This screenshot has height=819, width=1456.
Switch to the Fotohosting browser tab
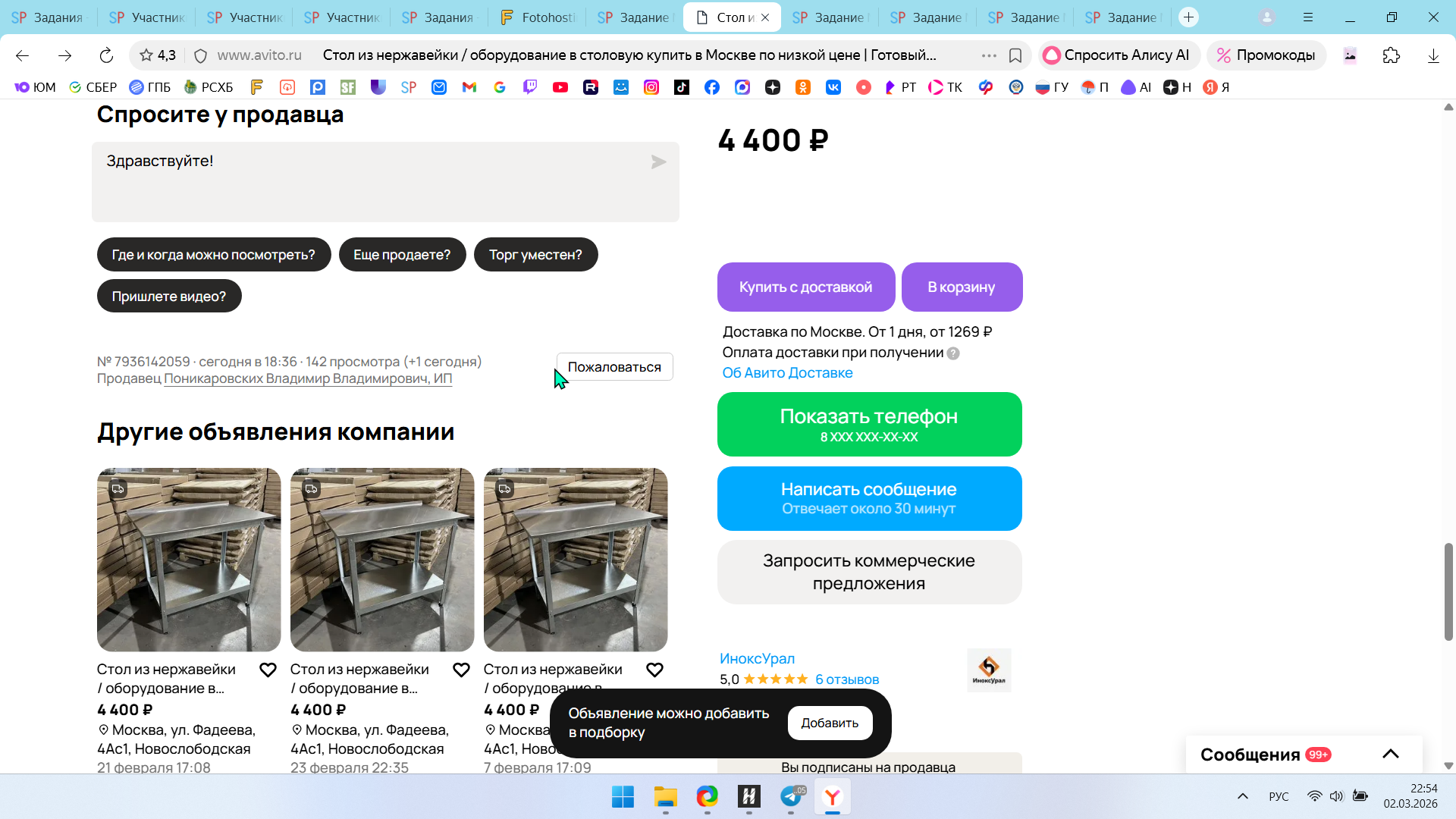point(538,17)
